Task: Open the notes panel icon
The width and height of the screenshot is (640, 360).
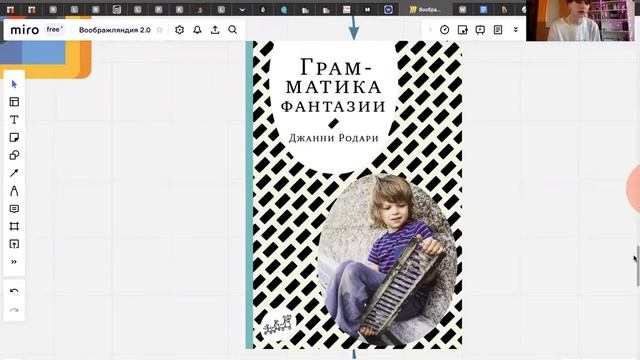Action: pos(498,30)
